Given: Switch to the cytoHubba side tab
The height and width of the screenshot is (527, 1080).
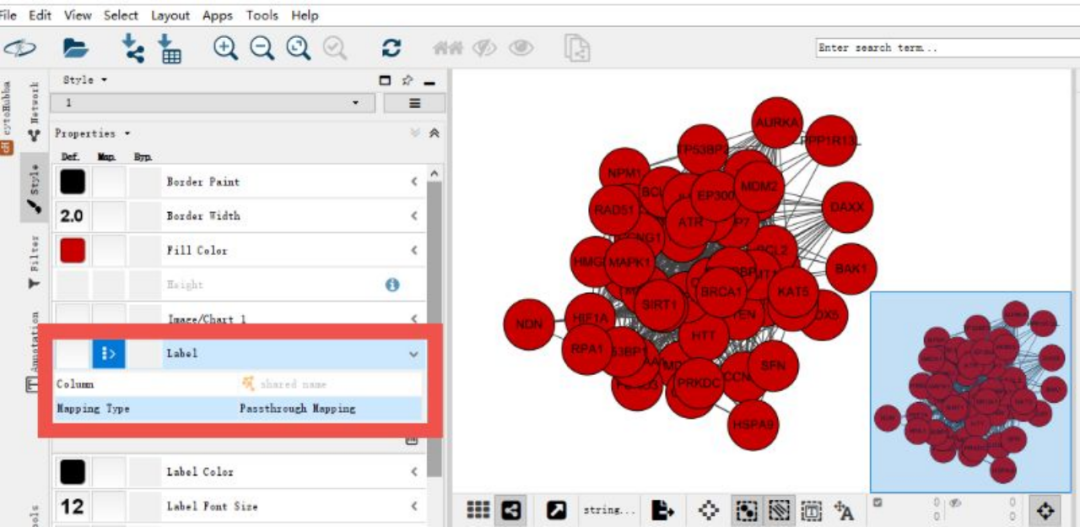Looking at the screenshot, I should click(x=7, y=117).
